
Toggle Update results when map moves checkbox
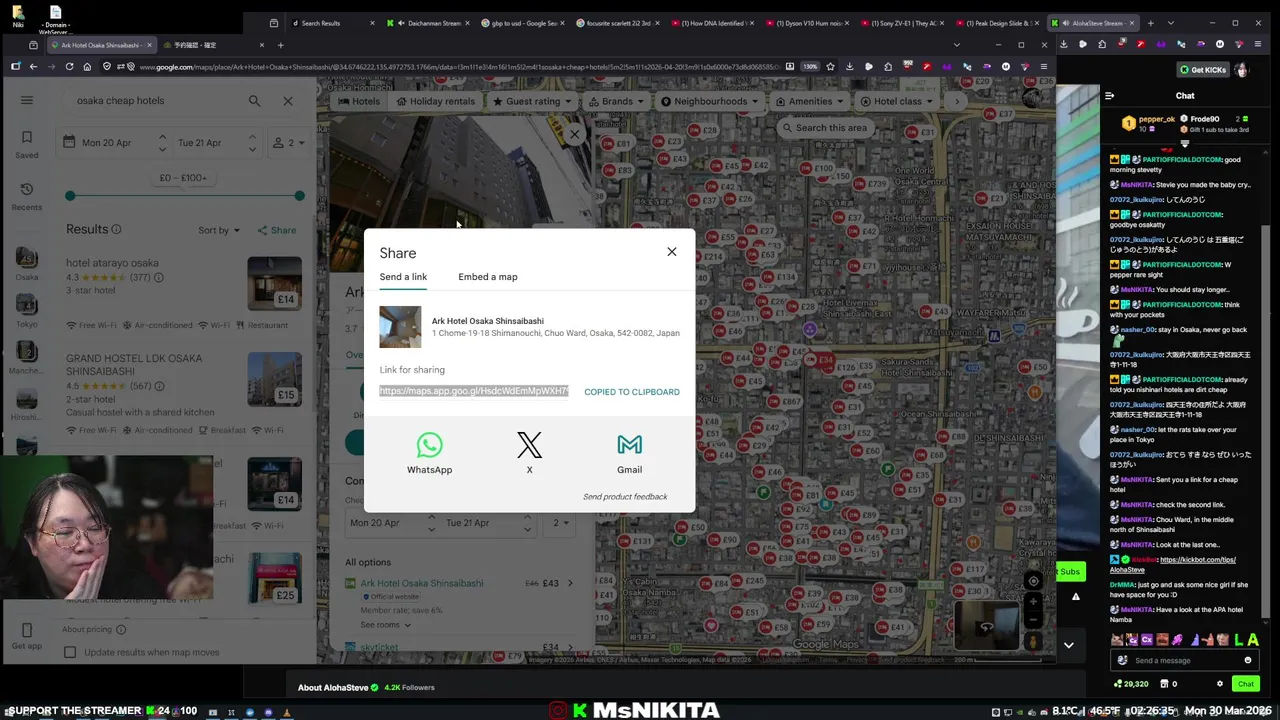click(x=70, y=652)
